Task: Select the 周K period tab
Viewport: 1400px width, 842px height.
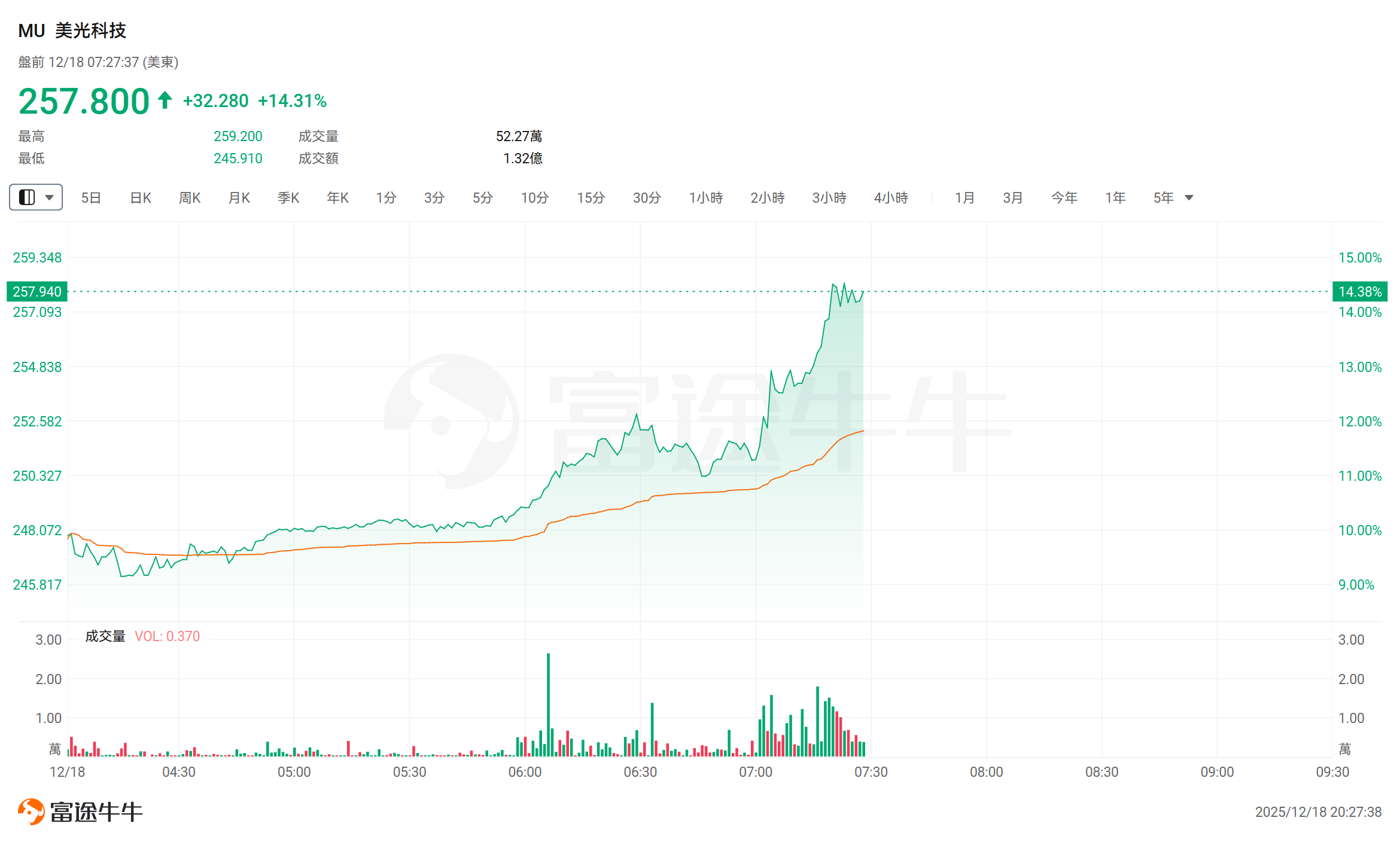Action: pos(190,197)
